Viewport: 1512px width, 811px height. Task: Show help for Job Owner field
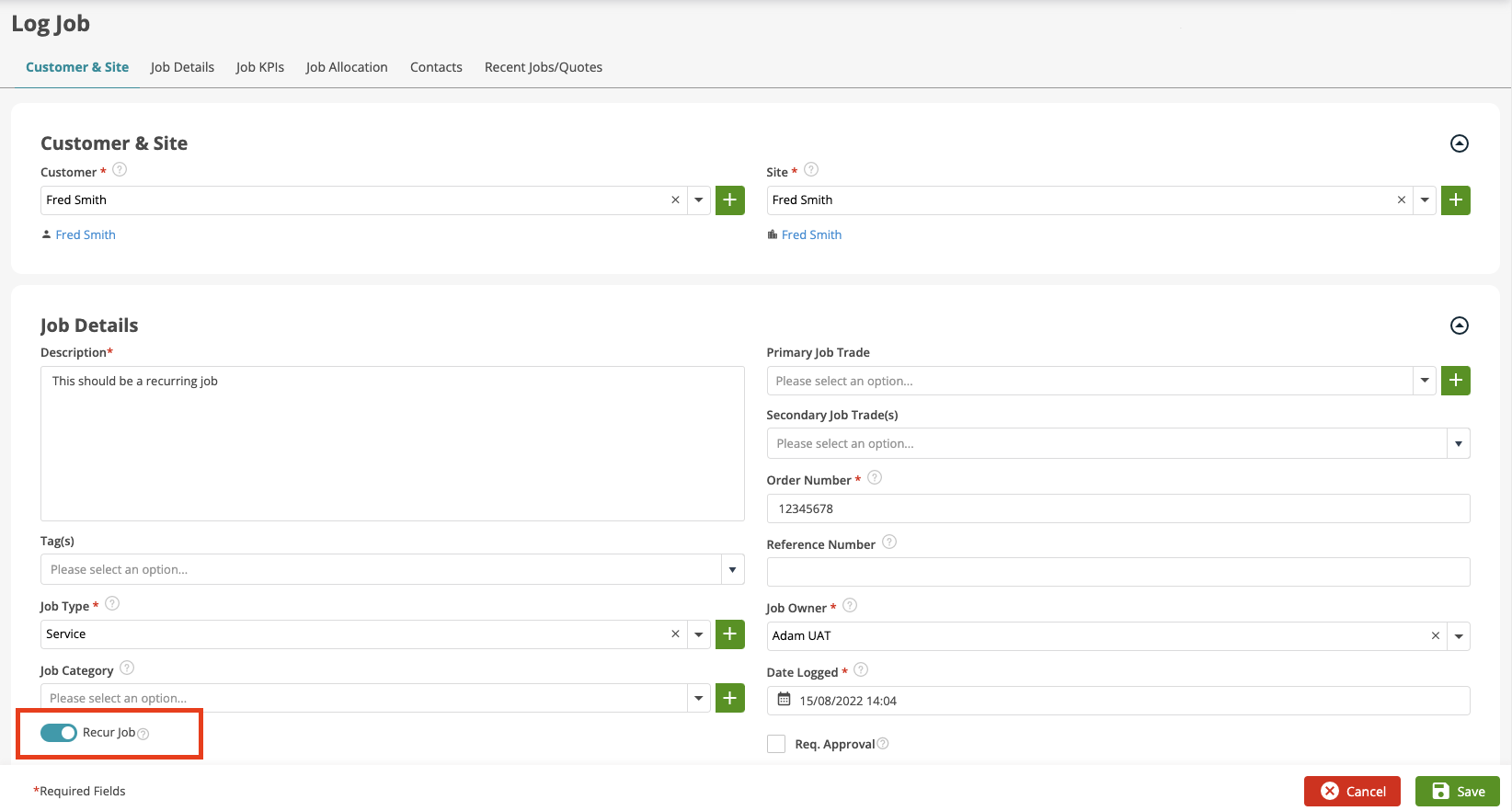click(x=850, y=605)
